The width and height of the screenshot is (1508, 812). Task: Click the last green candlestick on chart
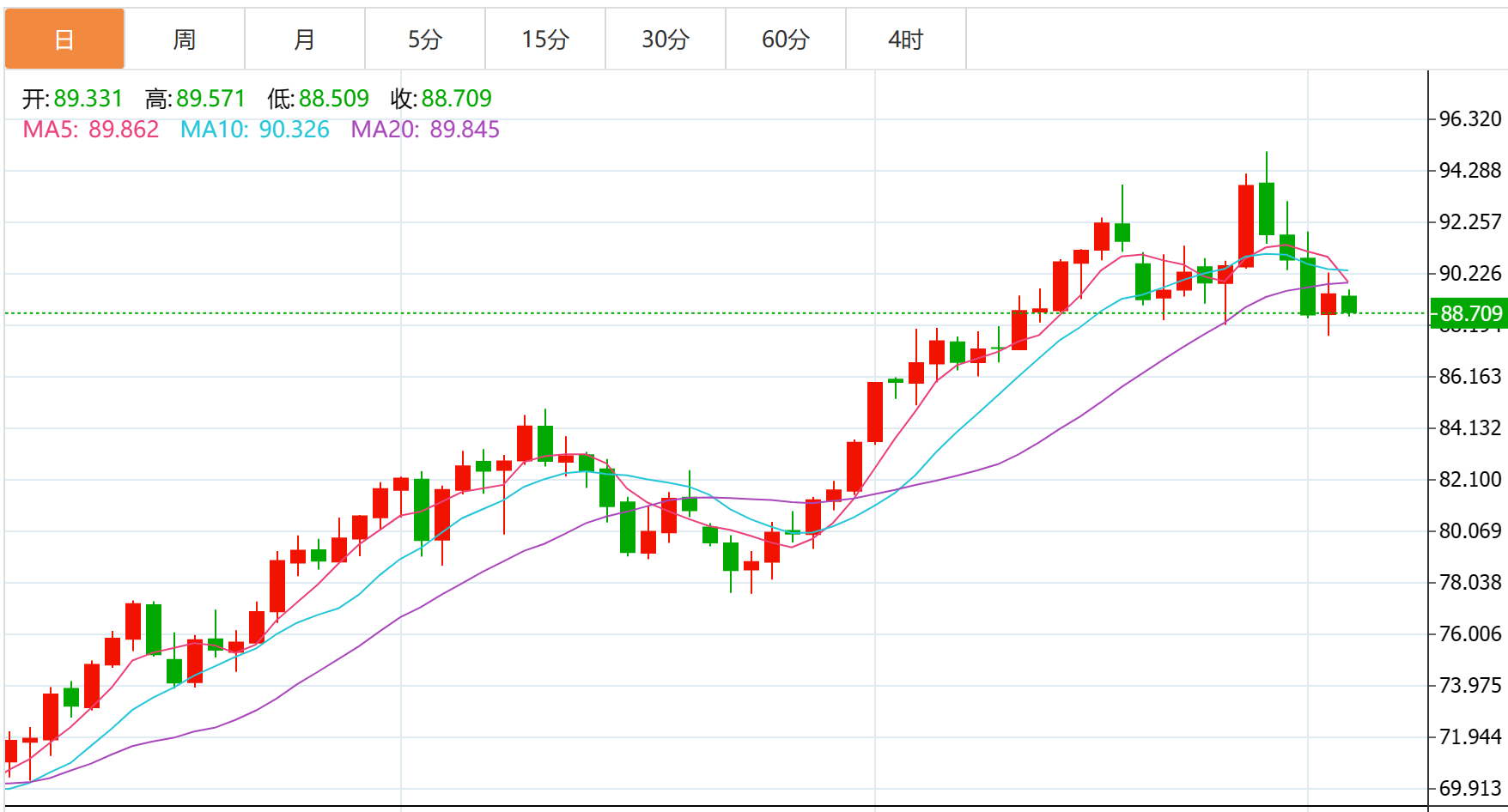1349,305
